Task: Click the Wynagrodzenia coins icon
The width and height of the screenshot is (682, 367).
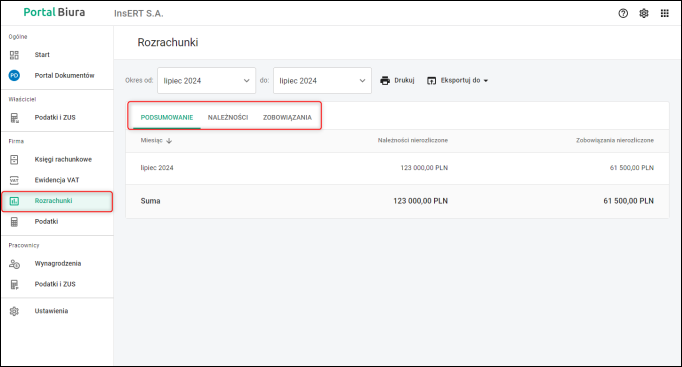Action: point(14,264)
